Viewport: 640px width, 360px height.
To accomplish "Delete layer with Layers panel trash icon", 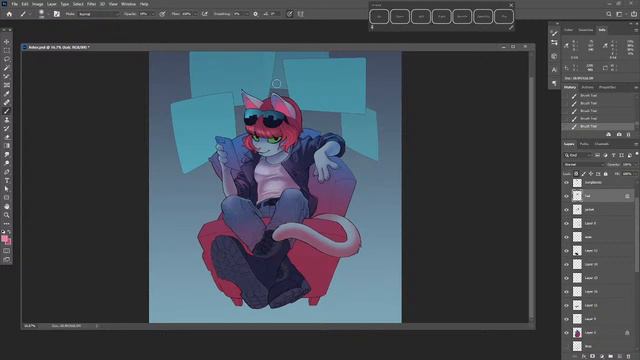I will (629, 356).
